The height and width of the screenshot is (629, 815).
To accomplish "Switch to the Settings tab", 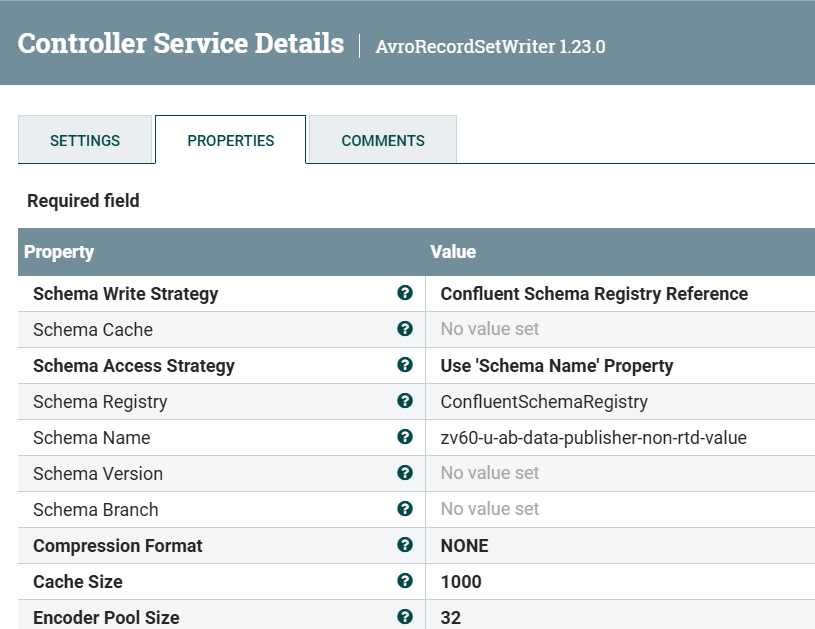I will coord(85,140).
